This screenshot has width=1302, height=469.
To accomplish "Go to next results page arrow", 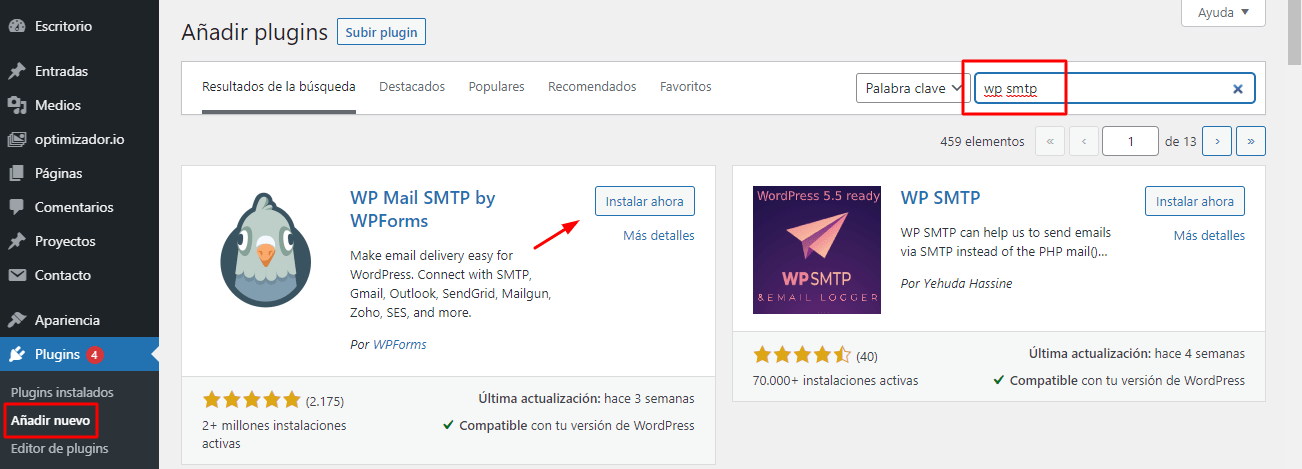I will coord(1216,141).
